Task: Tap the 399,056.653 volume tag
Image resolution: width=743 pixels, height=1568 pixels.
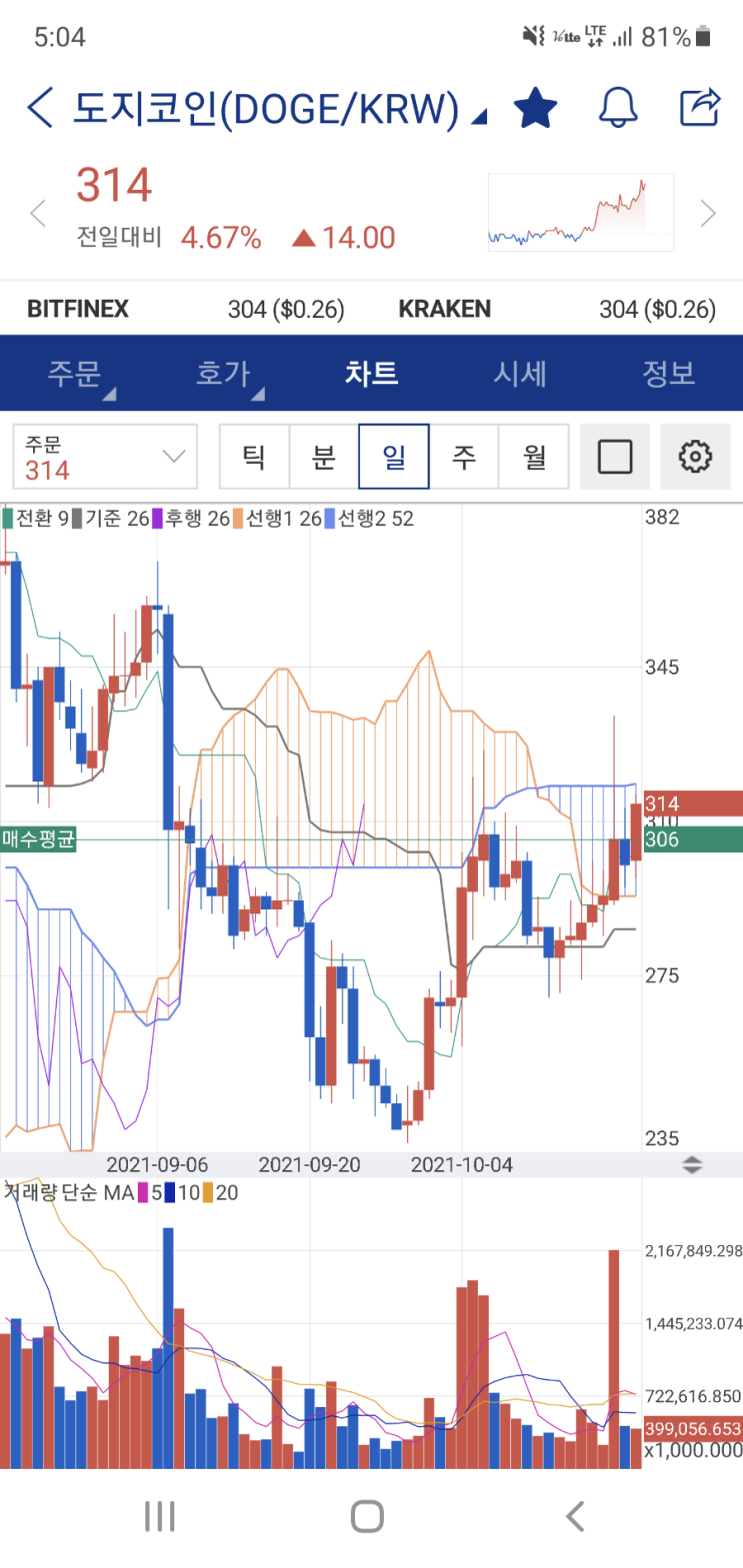Action: [693, 1429]
